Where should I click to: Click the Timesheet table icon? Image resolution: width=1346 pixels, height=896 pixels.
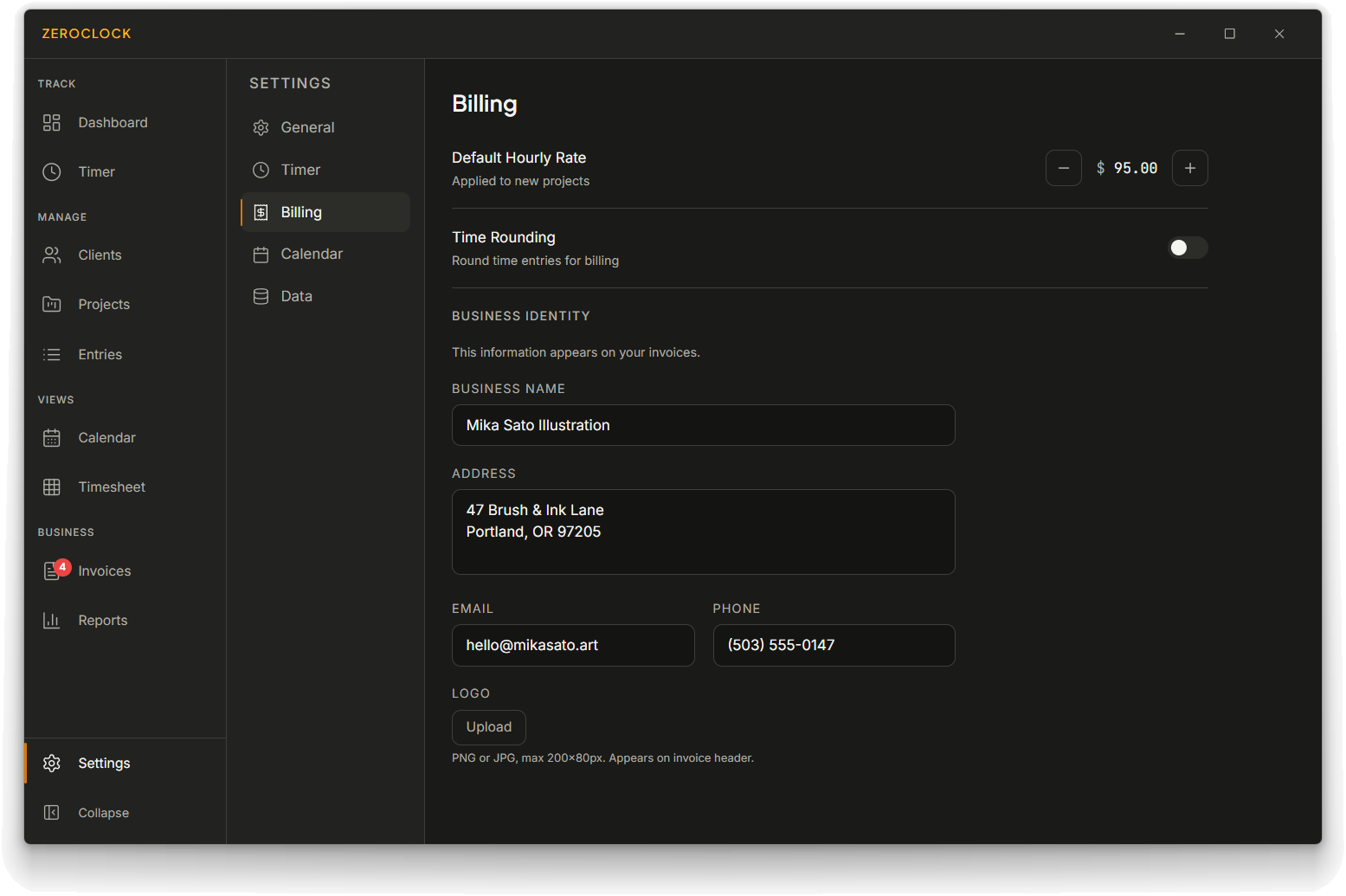[x=52, y=487]
